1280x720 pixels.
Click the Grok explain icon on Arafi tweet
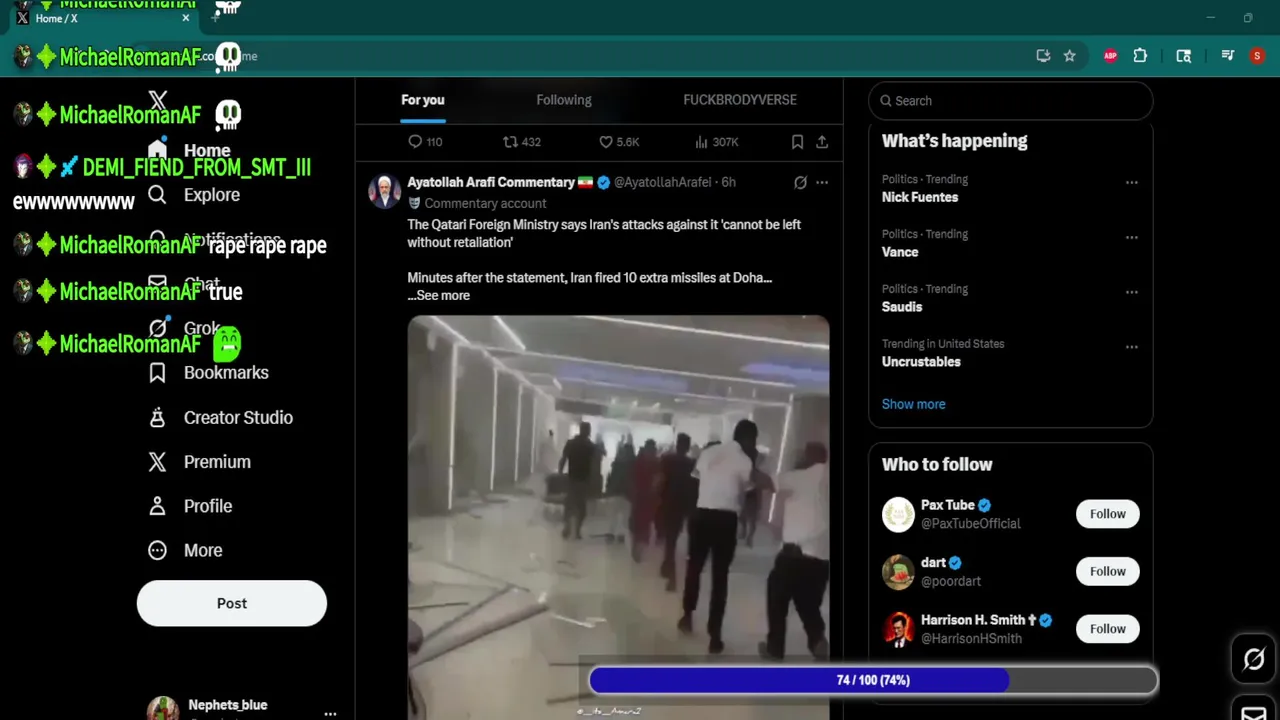pos(800,182)
